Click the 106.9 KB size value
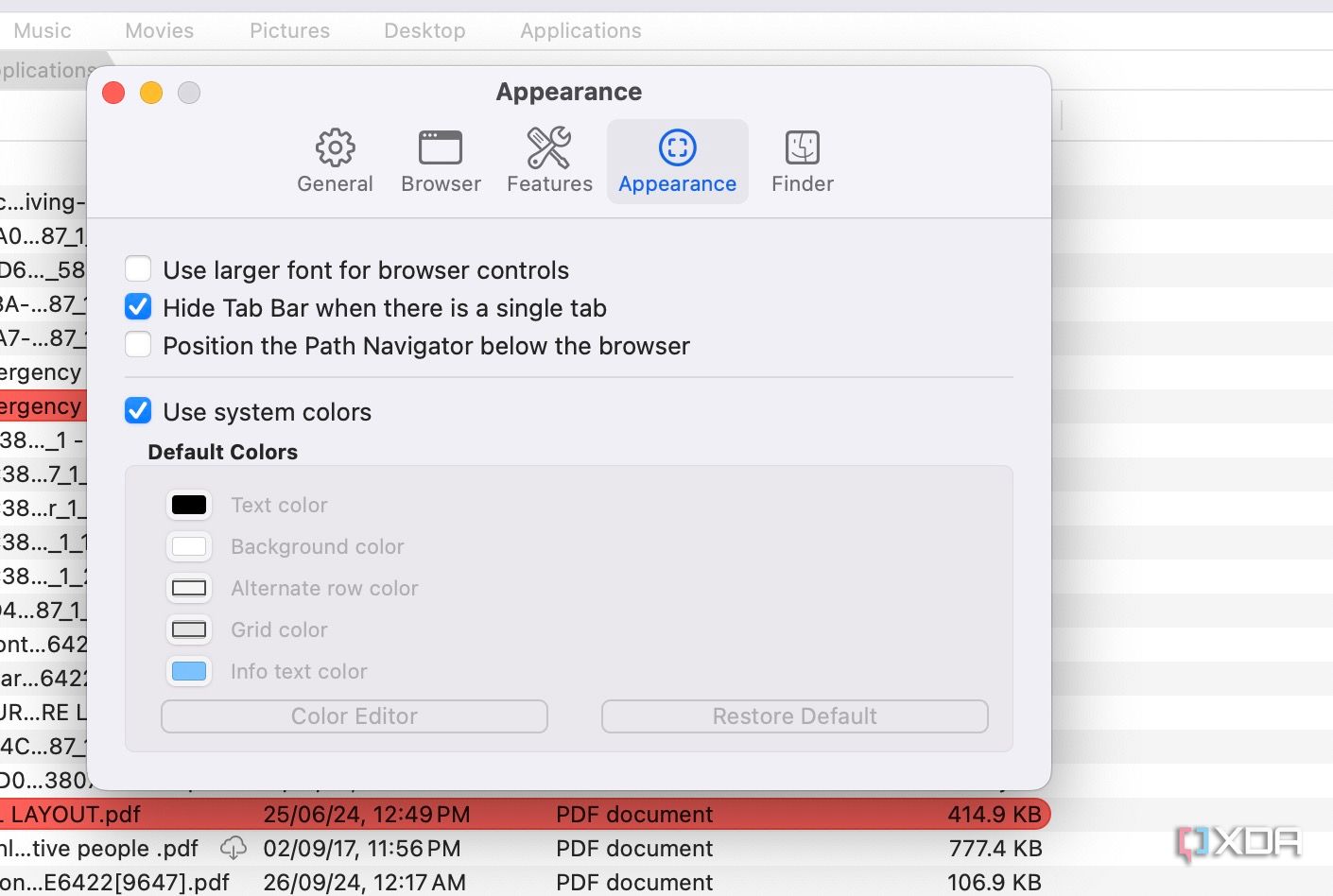Screen dimensions: 1333x896 tap(995, 882)
